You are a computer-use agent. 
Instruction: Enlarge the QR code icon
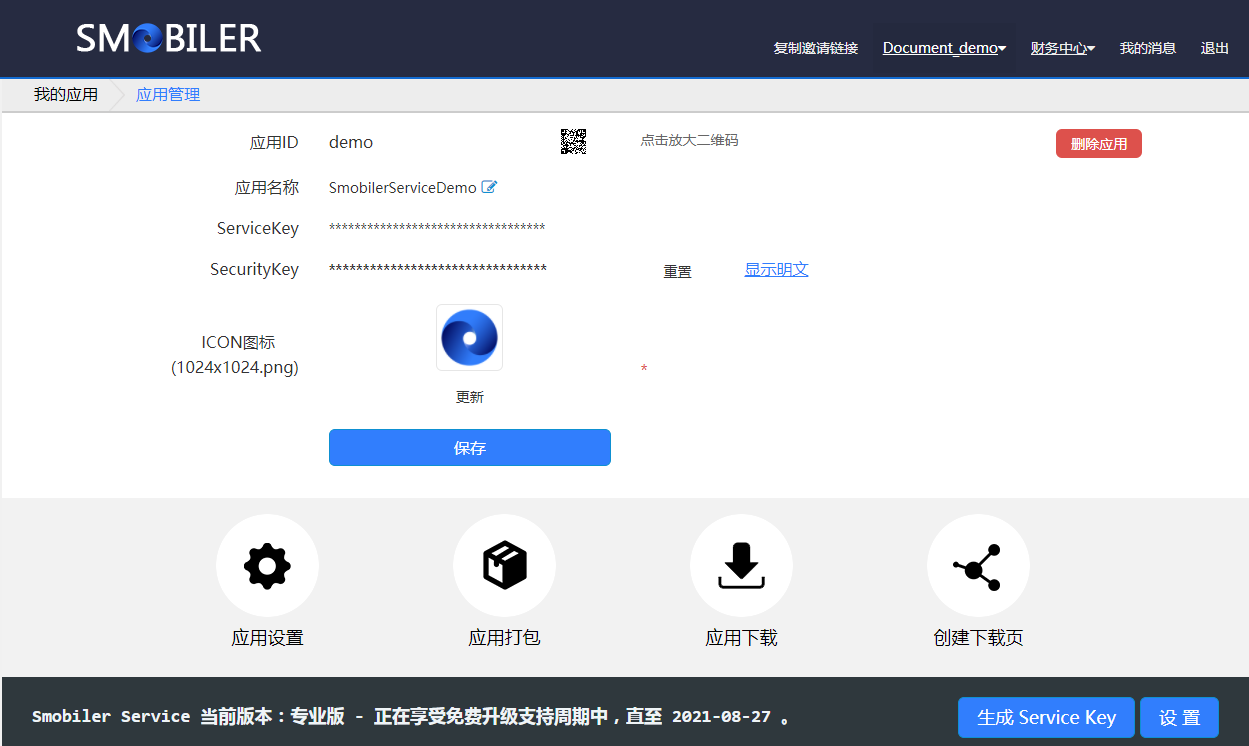coord(573,142)
